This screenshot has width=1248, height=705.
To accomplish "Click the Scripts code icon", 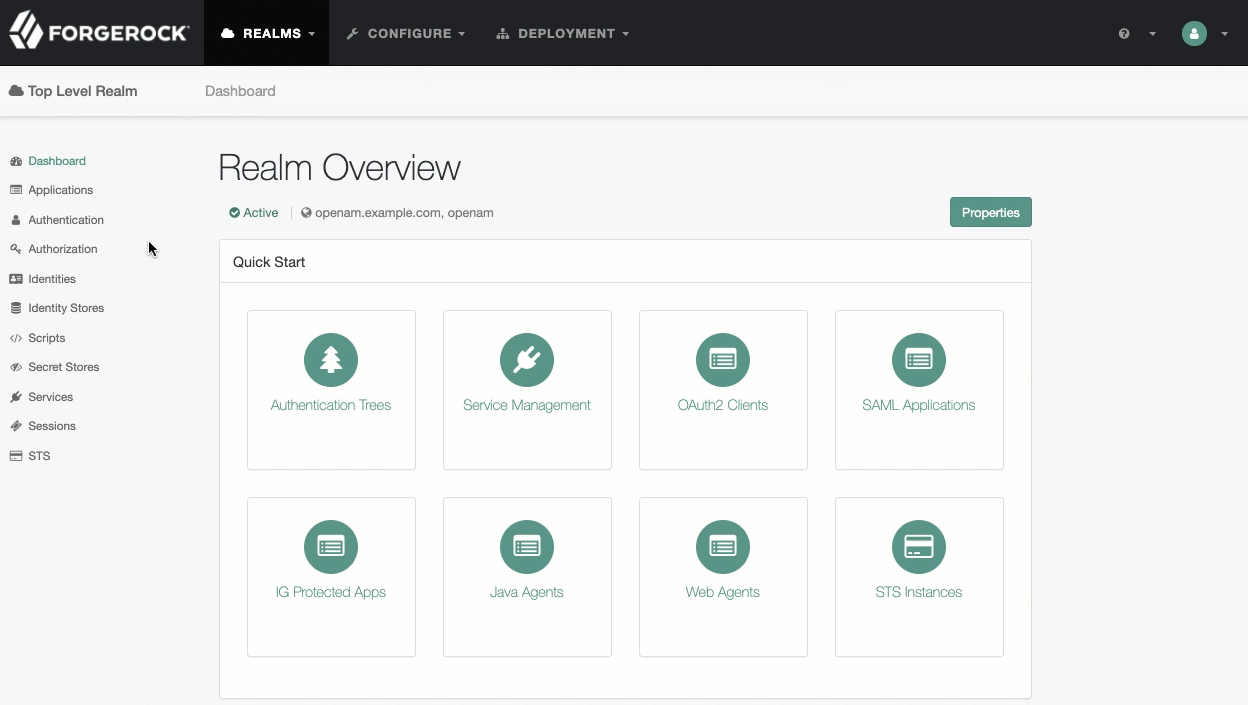I will coord(16,338).
